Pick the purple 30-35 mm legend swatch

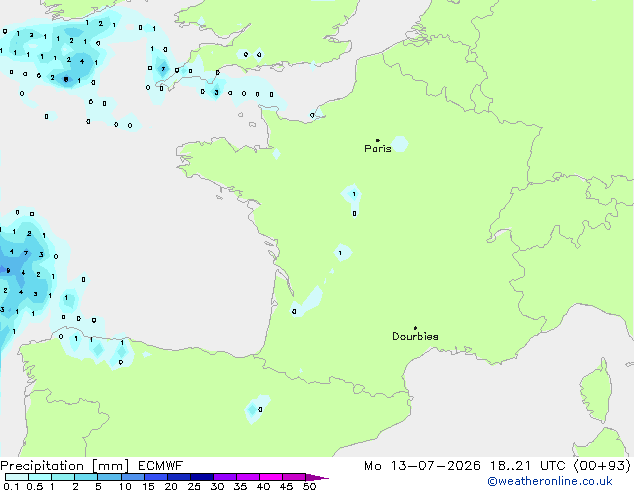pos(225,477)
